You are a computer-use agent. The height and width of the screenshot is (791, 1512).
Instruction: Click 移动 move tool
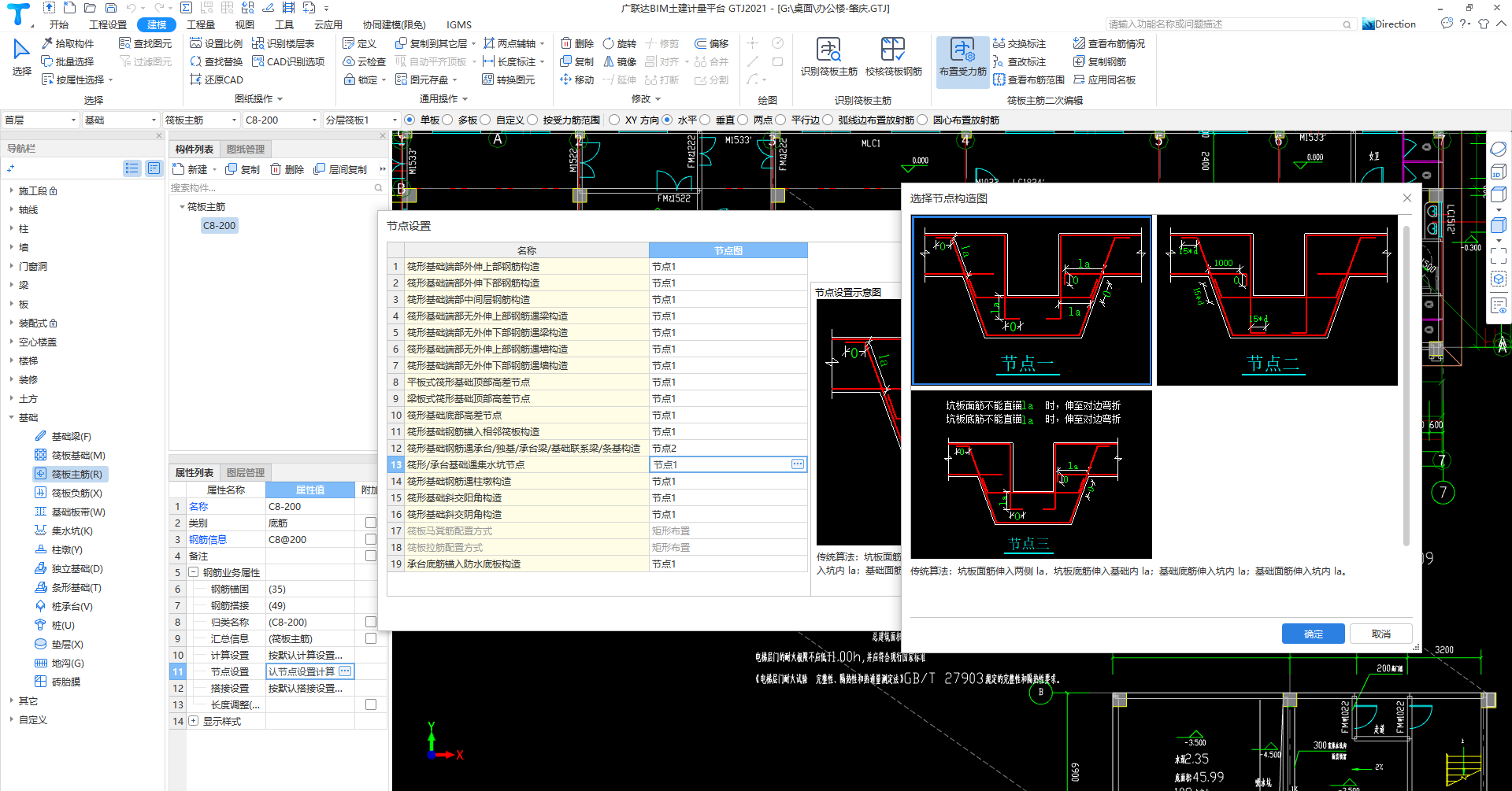(x=577, y=79)
